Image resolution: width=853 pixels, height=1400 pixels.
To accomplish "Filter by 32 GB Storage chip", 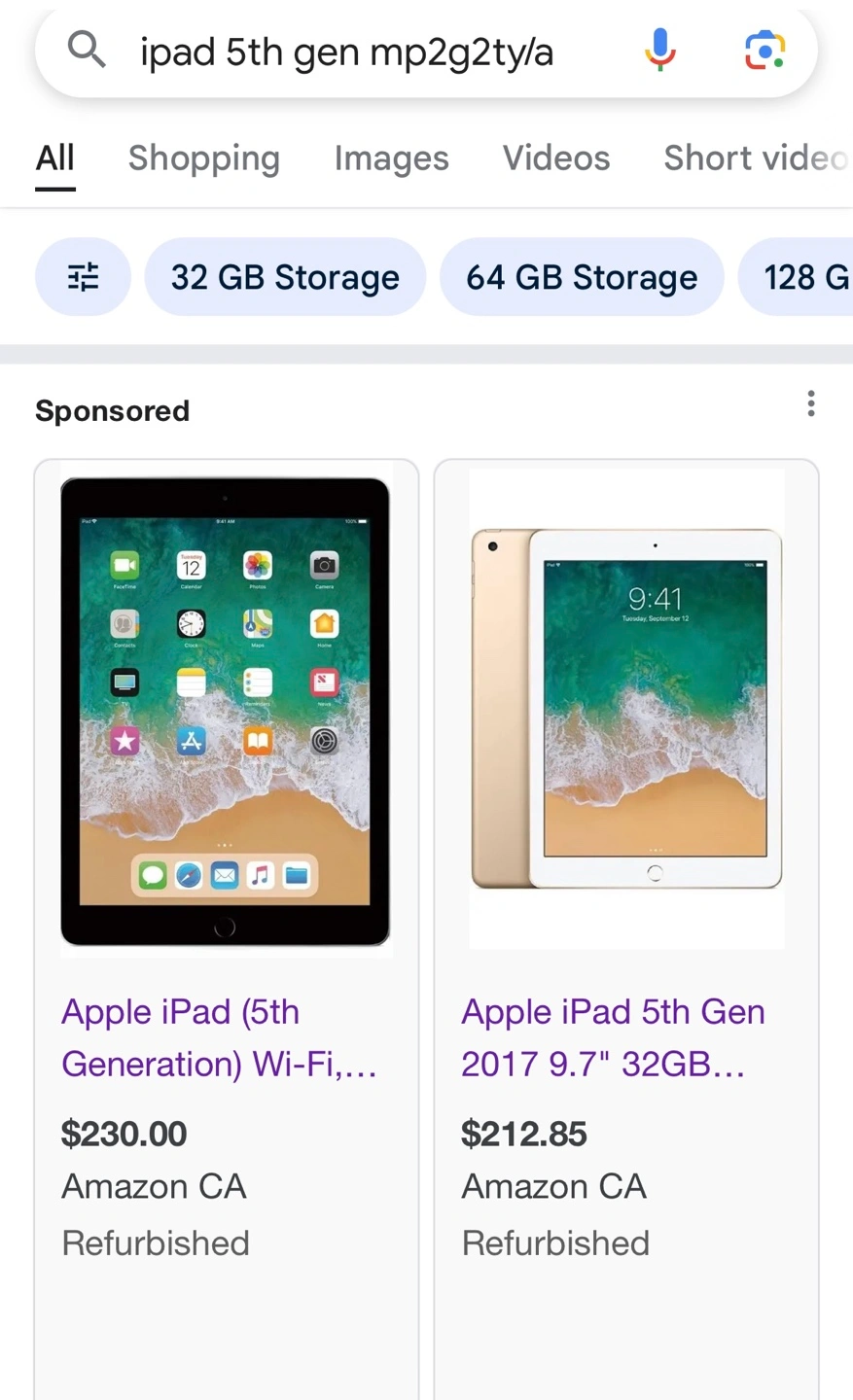I will [285, 277].
